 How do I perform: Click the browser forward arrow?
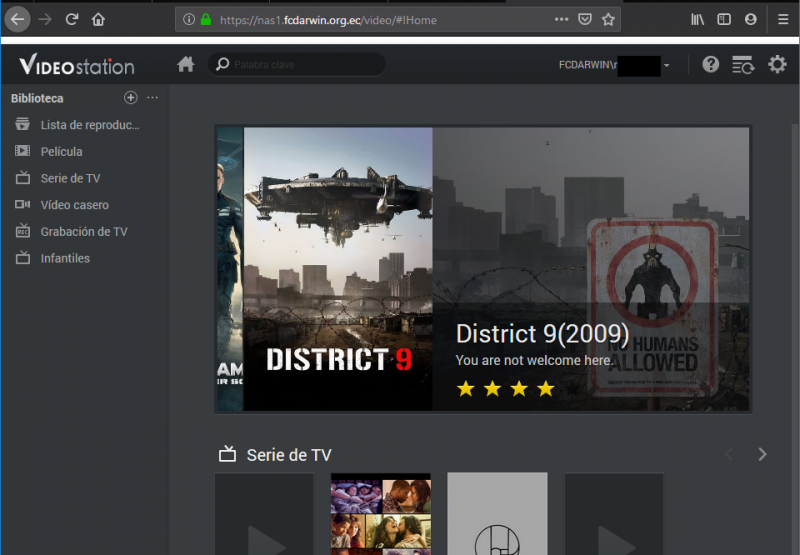[45, 20]
